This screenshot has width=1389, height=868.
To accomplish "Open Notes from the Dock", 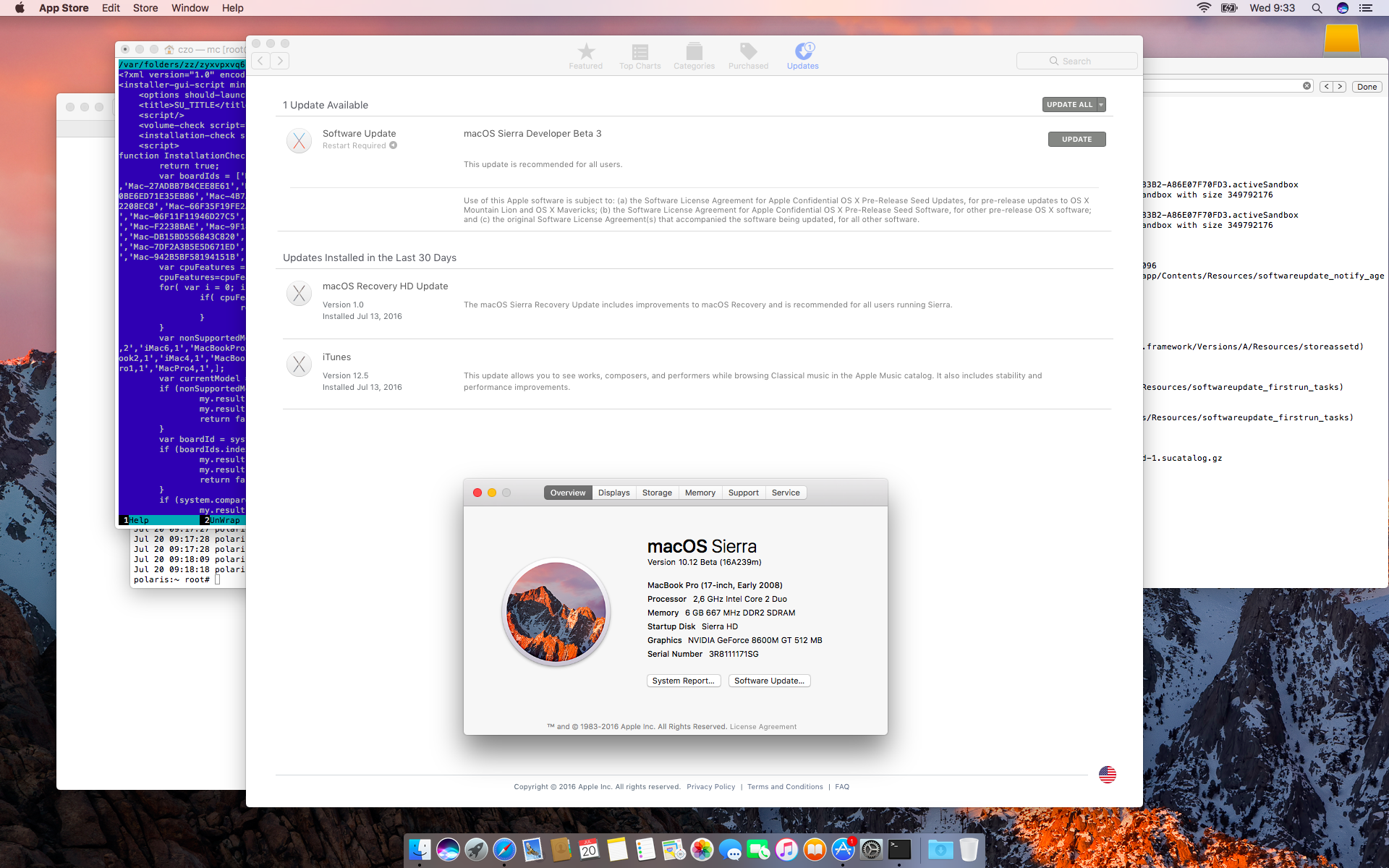I will click(x=617, y=849).
